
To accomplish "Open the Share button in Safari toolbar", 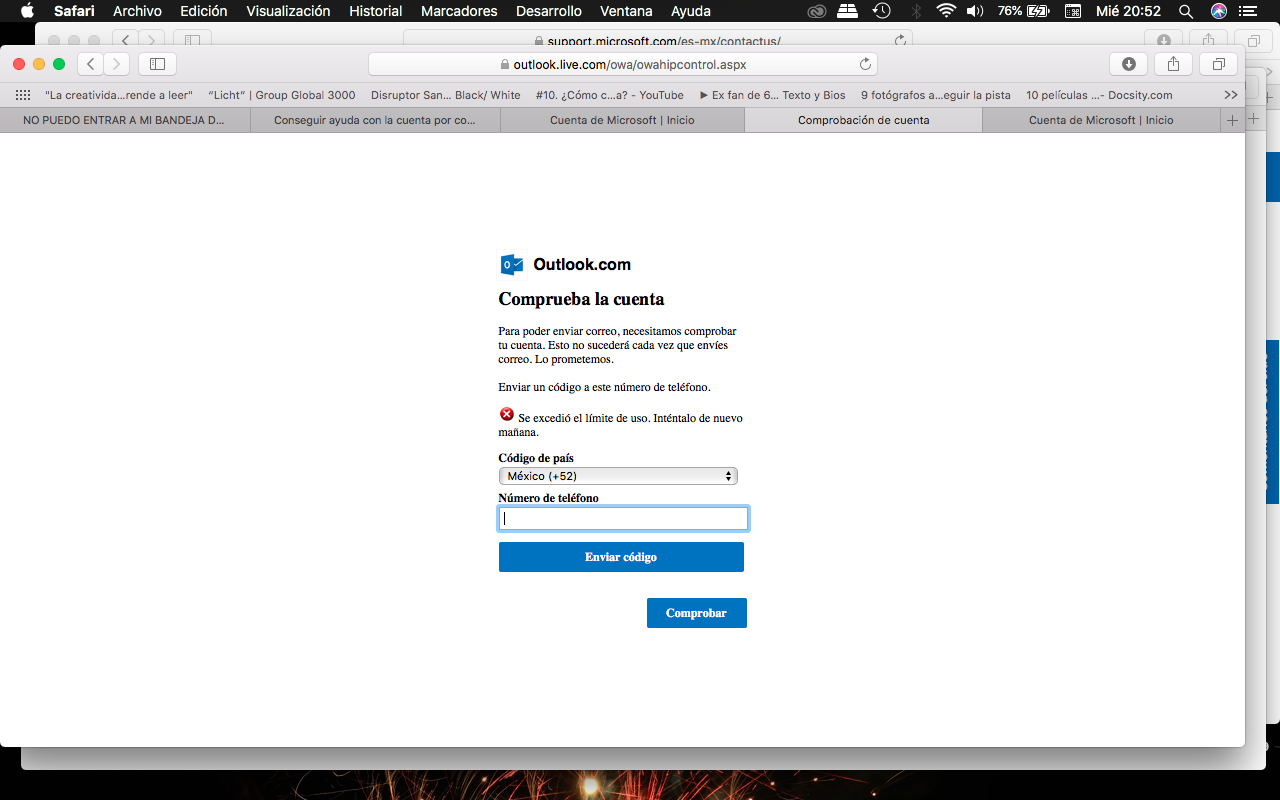I will [x=1173, y=64].
